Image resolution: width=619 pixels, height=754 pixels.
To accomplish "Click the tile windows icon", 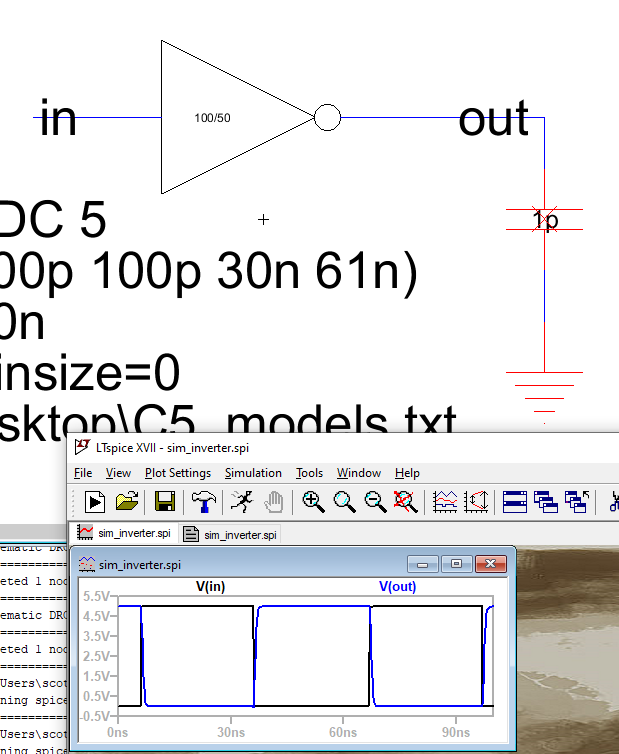I will click(x=515, y=501).
